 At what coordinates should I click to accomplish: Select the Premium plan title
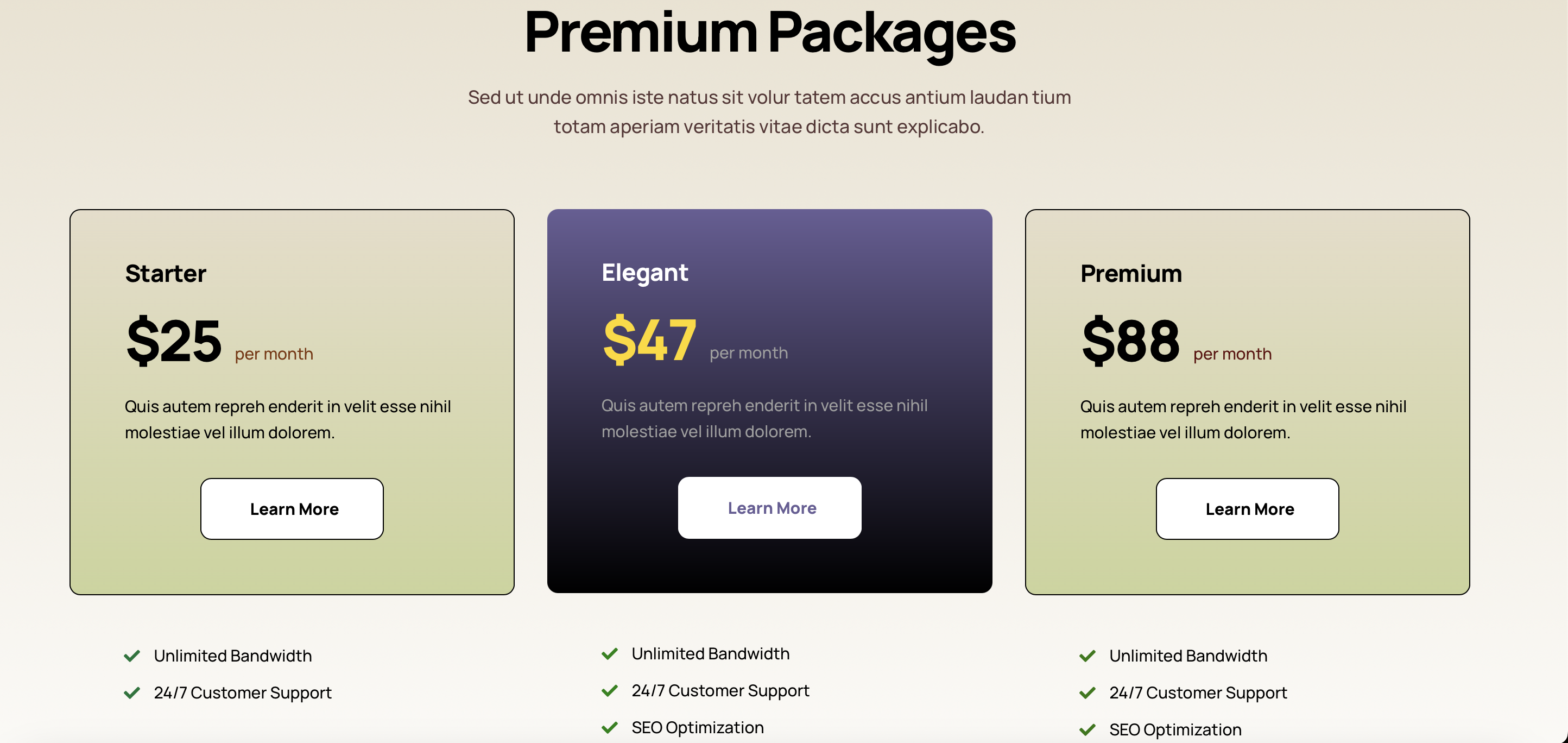point(1130,273)
